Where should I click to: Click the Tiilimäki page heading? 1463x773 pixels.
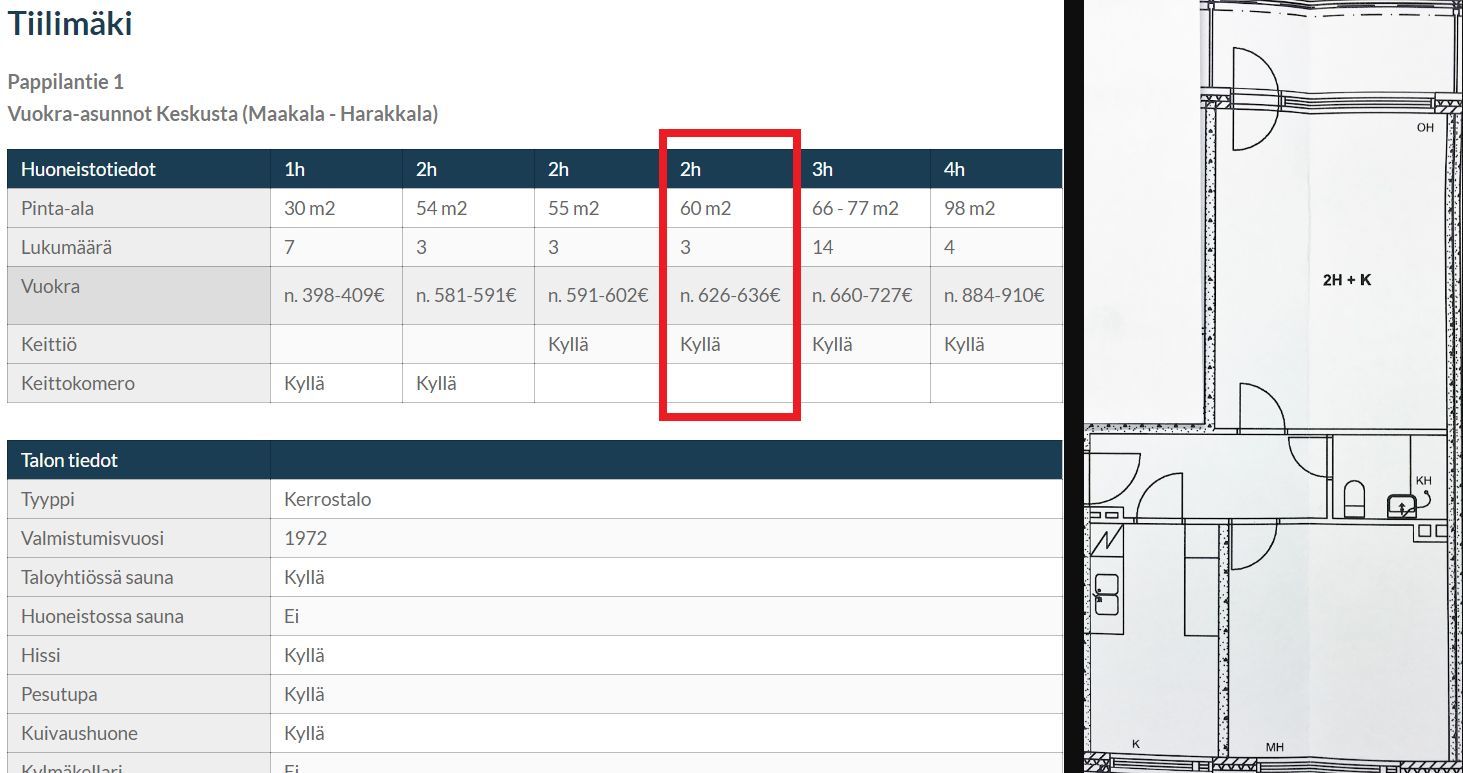70,24
